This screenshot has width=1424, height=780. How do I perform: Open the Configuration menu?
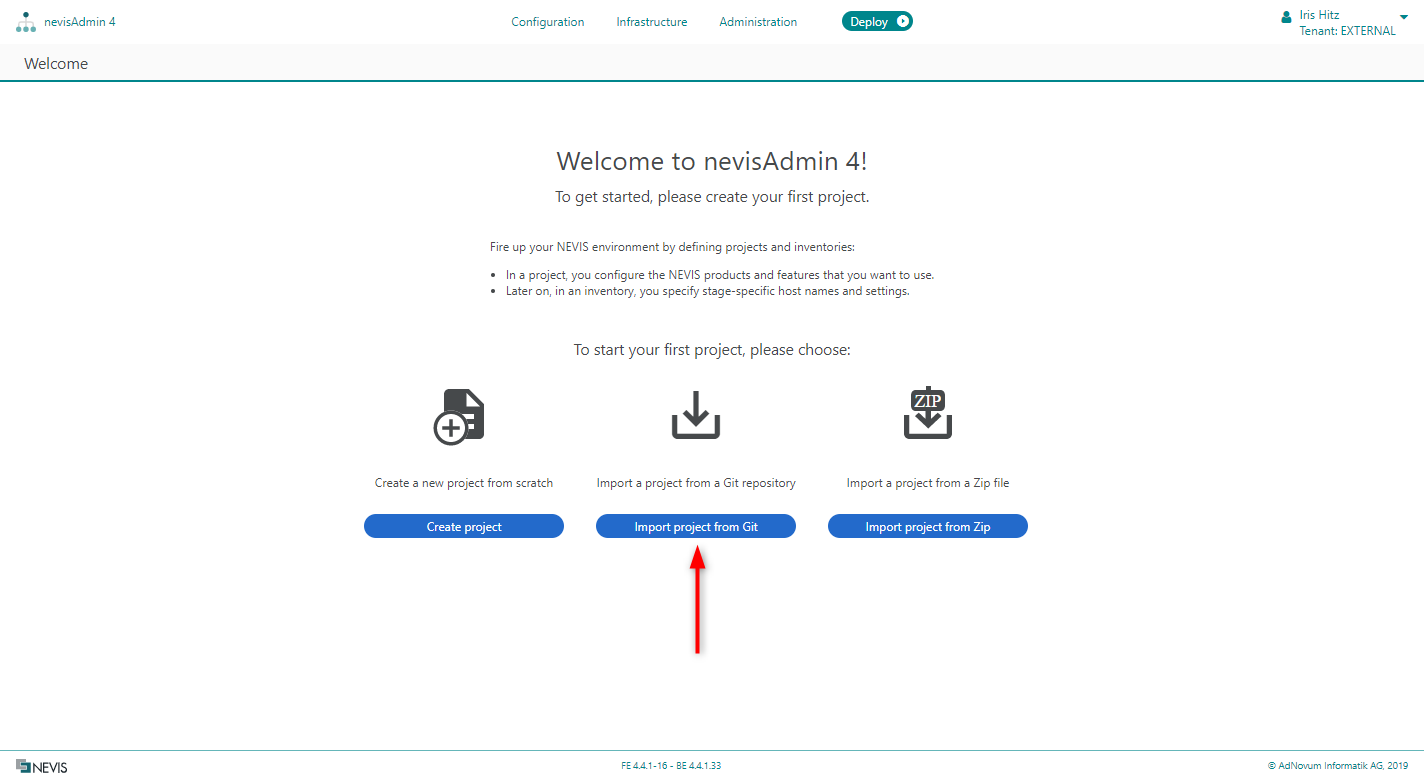pos(548,22)
